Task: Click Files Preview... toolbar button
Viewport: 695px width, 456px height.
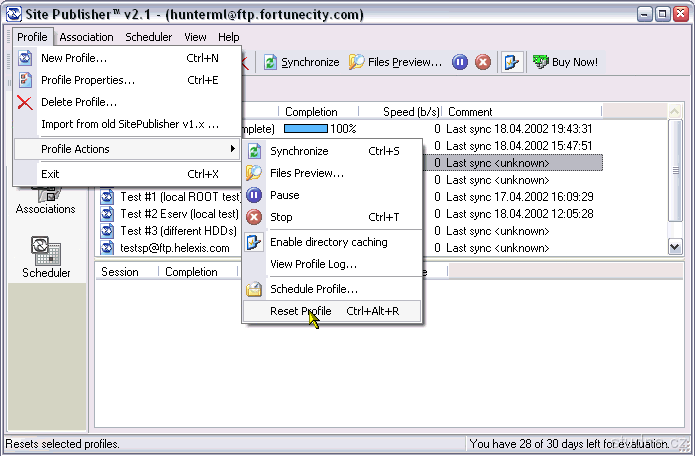Action: pos(395,62)
